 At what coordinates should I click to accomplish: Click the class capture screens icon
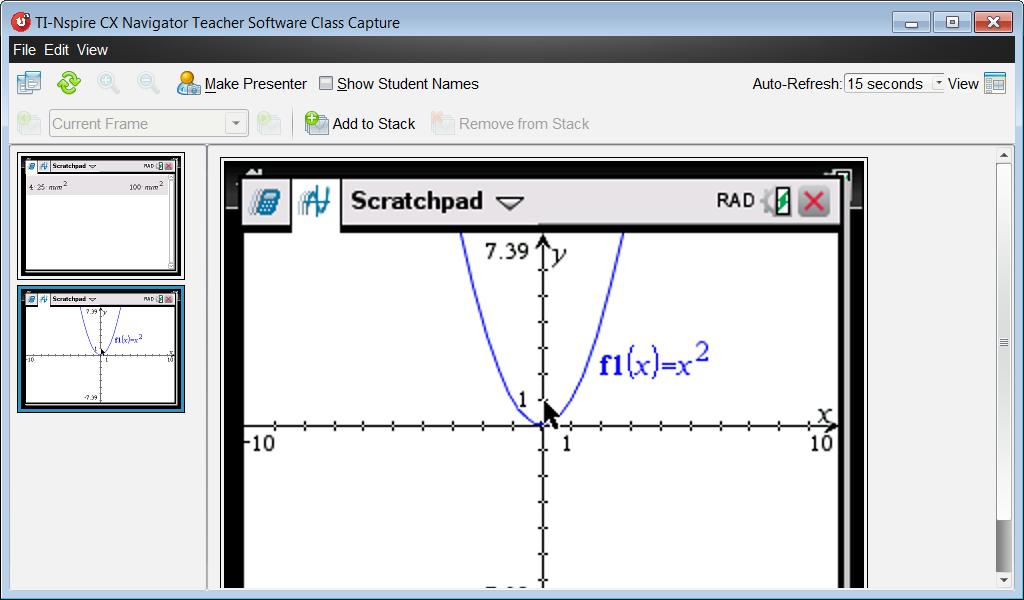[x=29, y=83]
